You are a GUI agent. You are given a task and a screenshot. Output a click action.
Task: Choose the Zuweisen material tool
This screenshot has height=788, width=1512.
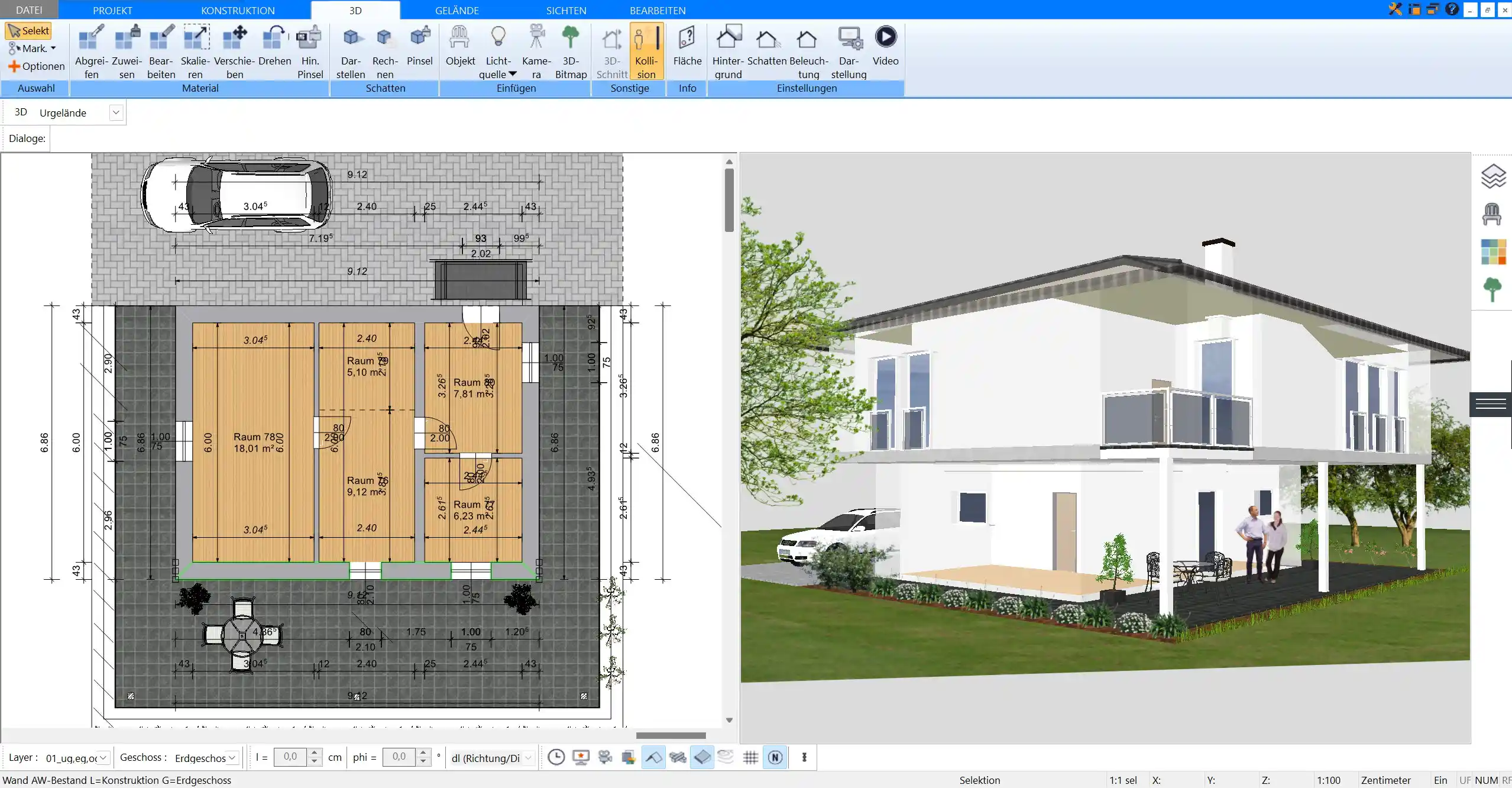[127, 52]
